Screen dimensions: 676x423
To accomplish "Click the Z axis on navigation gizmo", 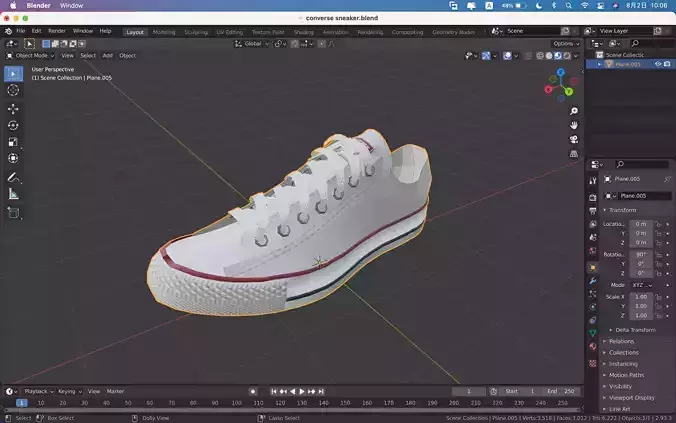I will pyautogui.click(x=560, y=72).
